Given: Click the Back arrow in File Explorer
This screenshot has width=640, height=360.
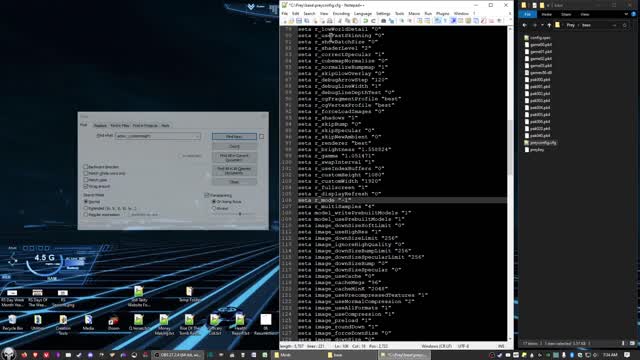Looking at the screenshot, I should pos(525,25).
